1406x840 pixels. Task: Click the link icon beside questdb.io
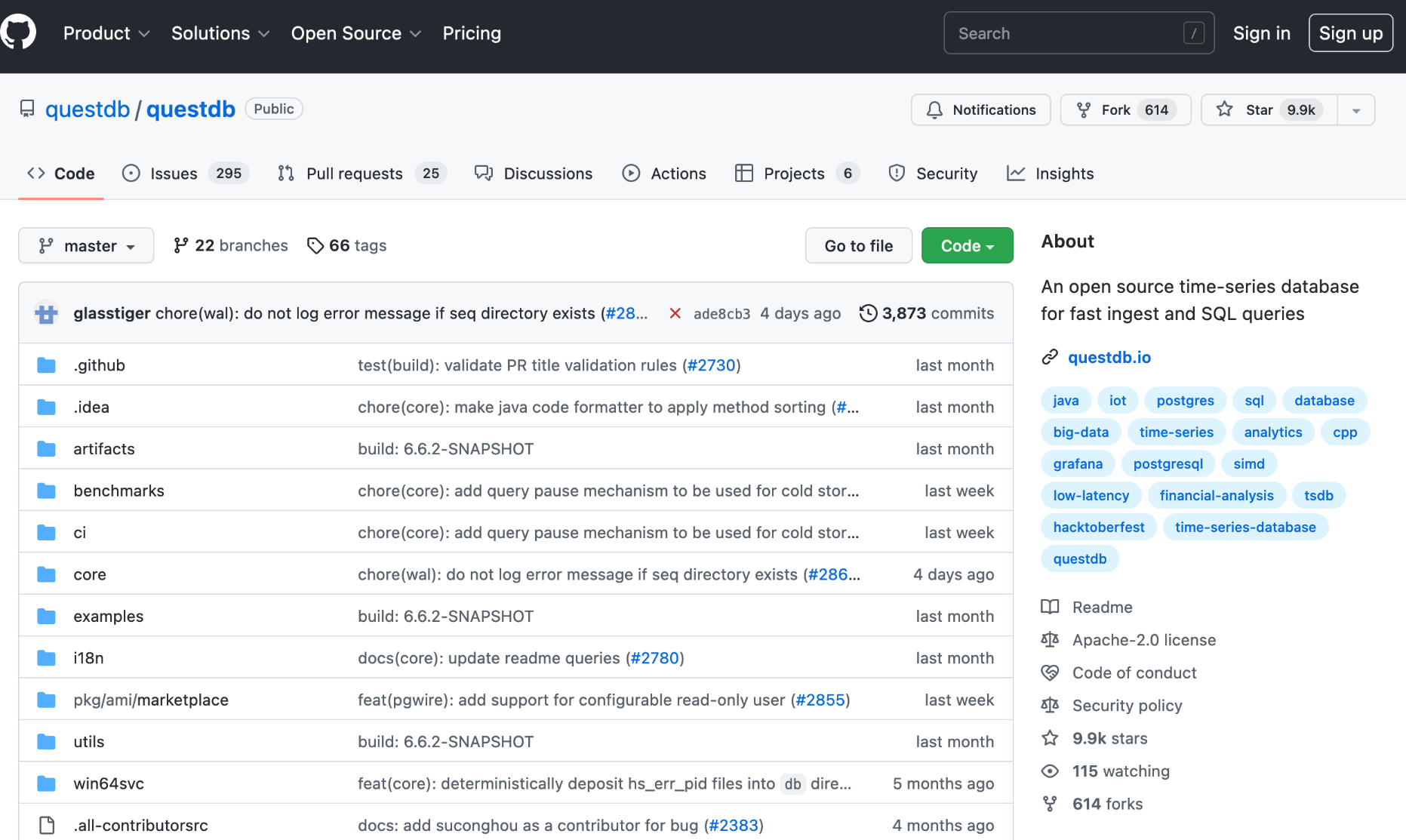1050,357
